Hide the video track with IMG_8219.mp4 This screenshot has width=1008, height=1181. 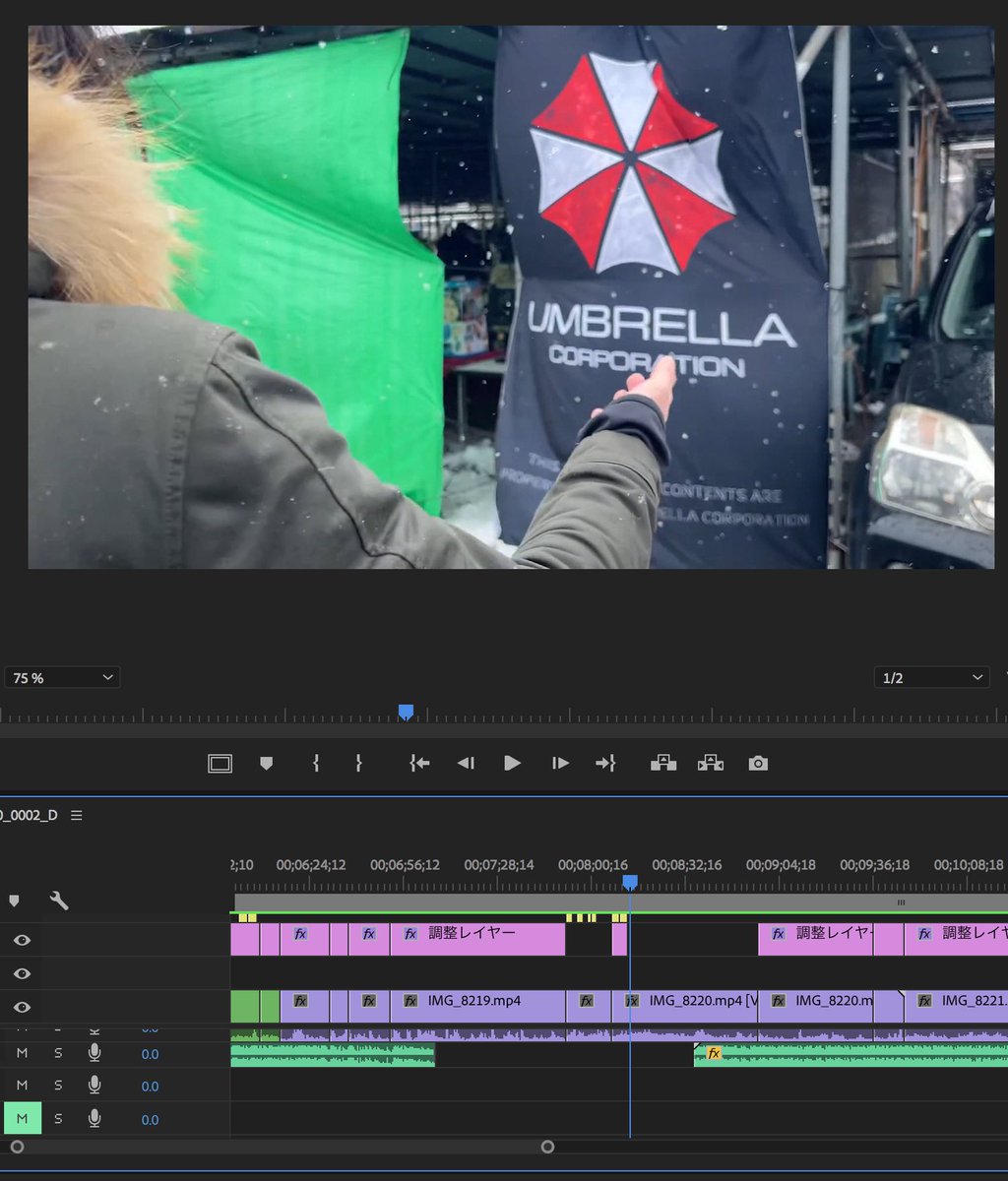coord(22,1007)
